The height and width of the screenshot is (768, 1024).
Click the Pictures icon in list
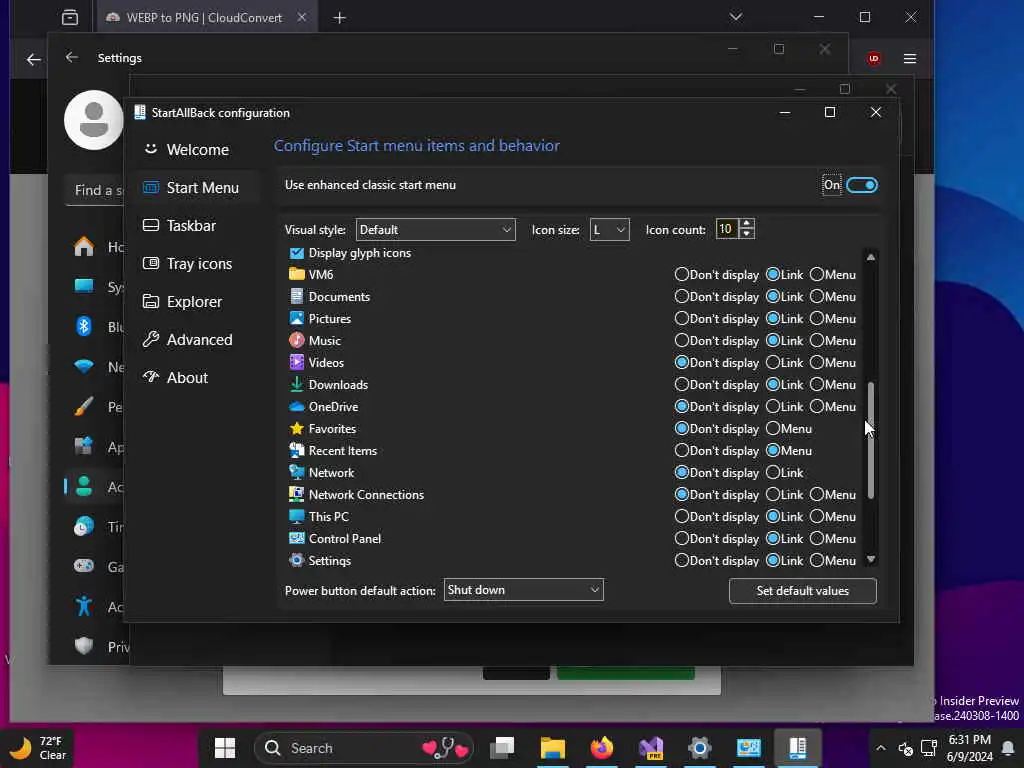click(x=296, y=318)
